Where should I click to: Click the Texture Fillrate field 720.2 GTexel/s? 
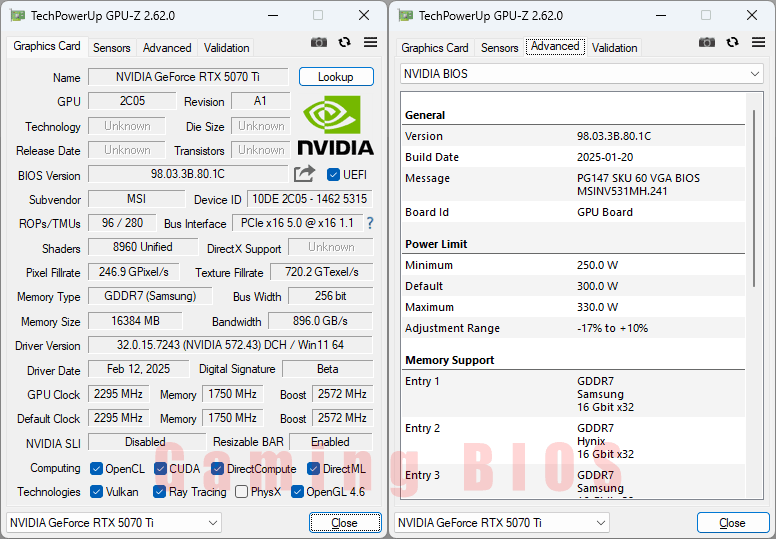pyautogui.click(x=322, y=272)
